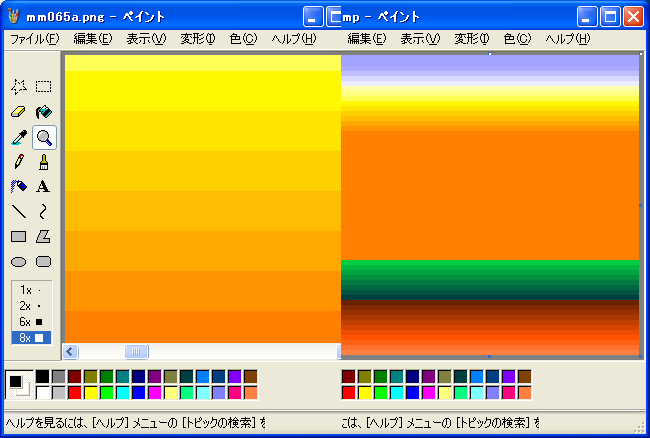Pick the white swatch in left palette
This screenshot has height=438, width=650.
[x=42, y=393]
